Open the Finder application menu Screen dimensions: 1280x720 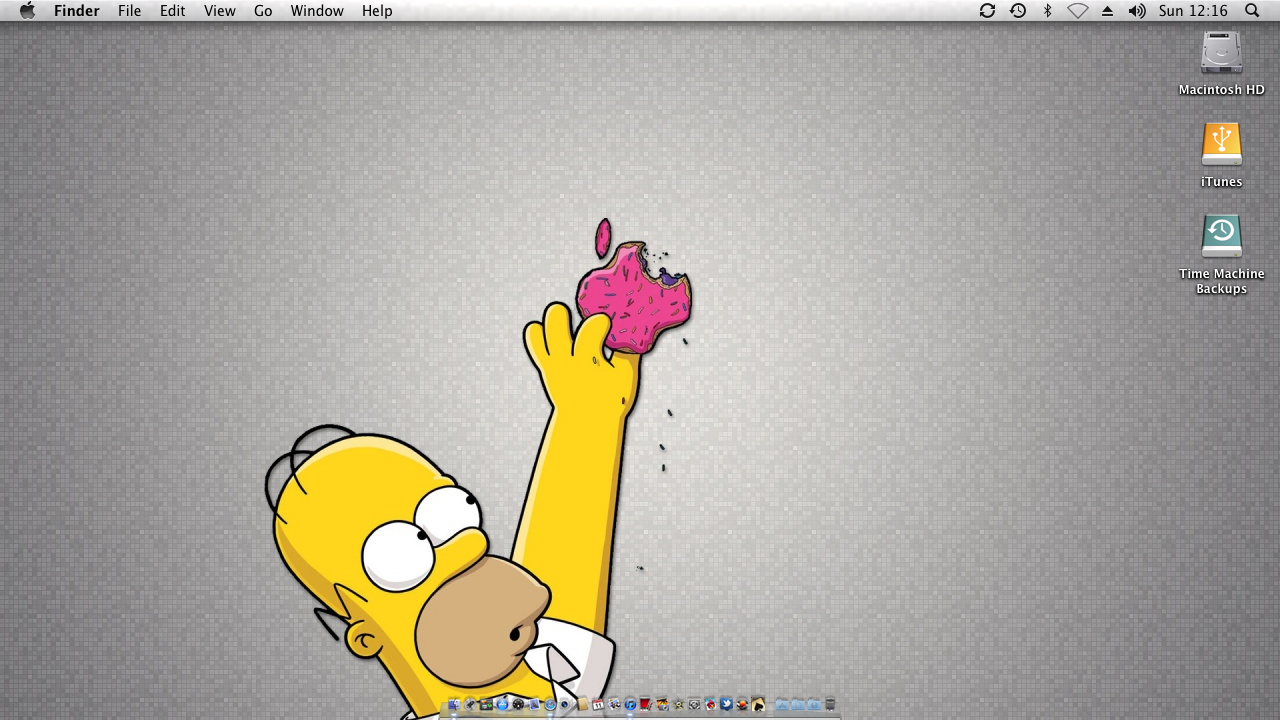tap(77, 11)
